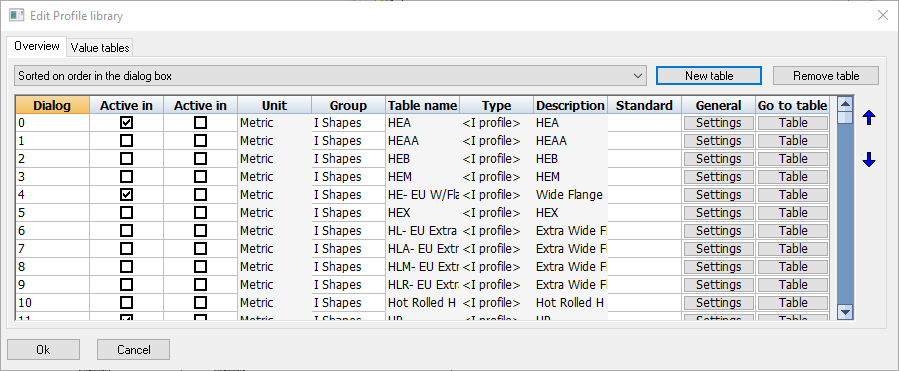Tick the second Active in checkbox for HEM
This screenshot has height=371, width=899.
201,177
